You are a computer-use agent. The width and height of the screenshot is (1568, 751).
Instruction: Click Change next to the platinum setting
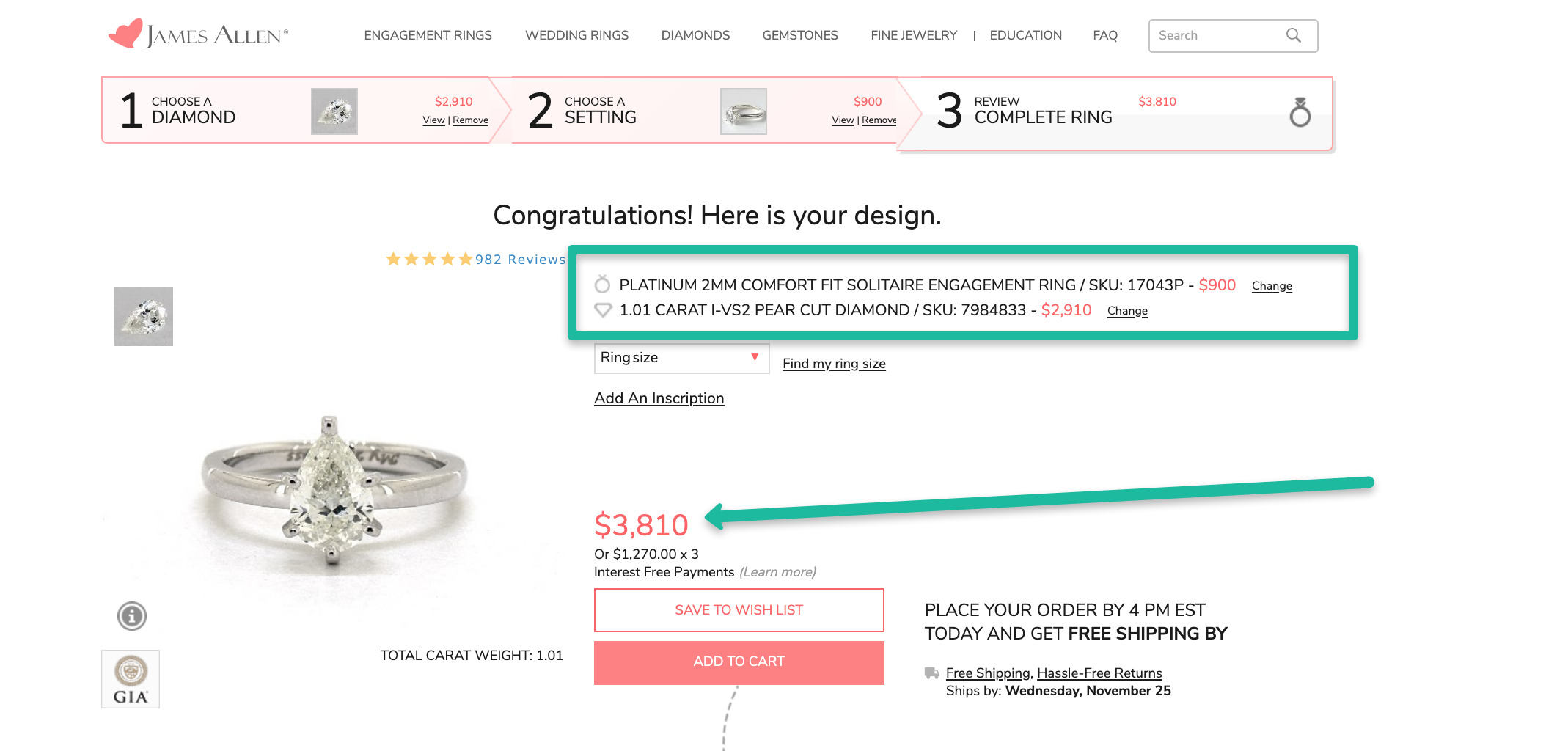[1271, 286]
